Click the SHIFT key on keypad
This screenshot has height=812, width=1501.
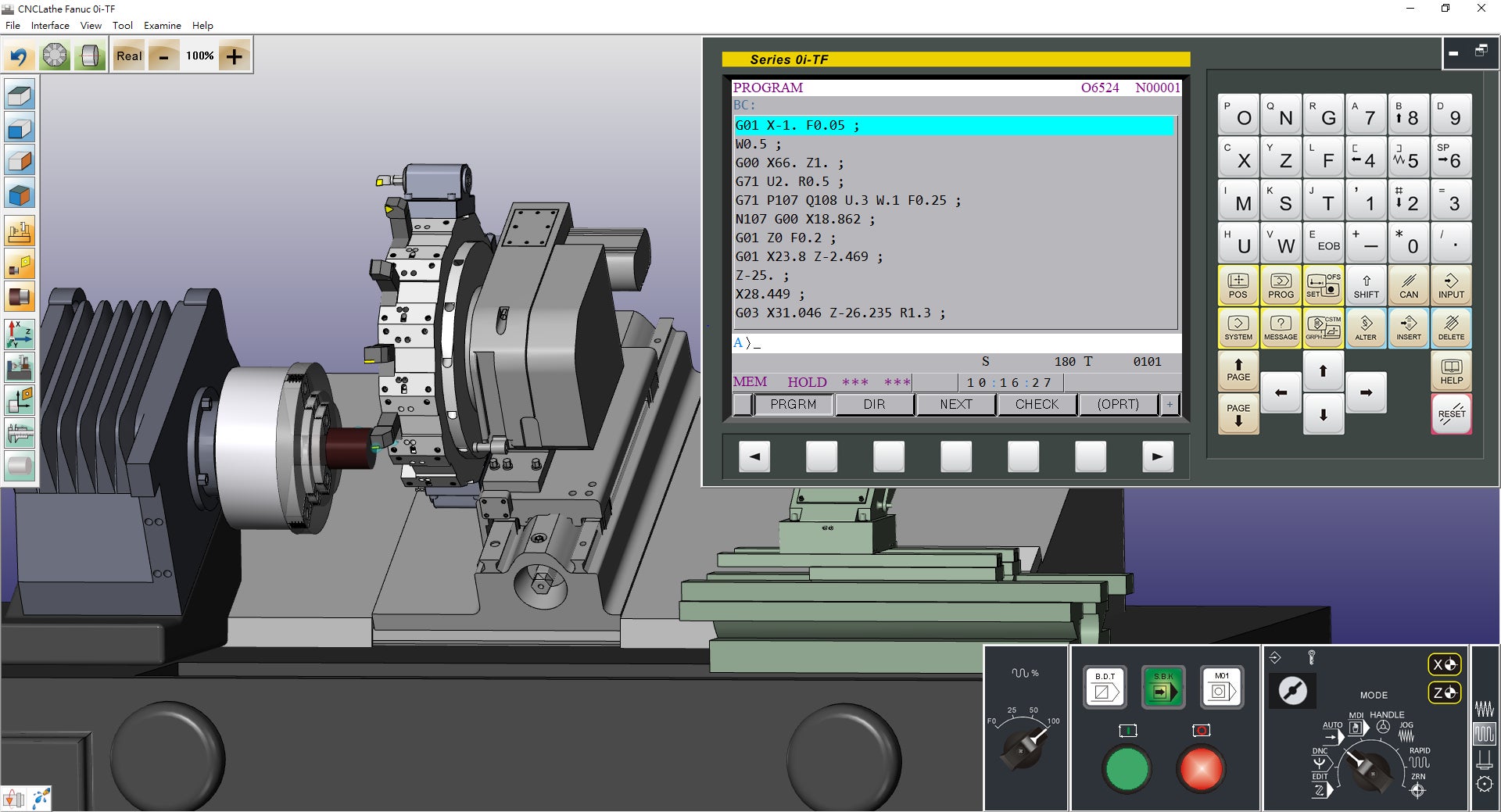pyautogui.click(x=1366, y=285)
